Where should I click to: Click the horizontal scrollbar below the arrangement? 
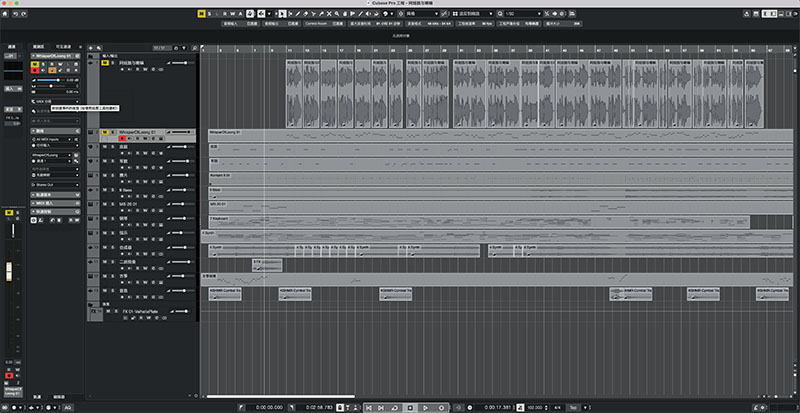coord(281,396)
